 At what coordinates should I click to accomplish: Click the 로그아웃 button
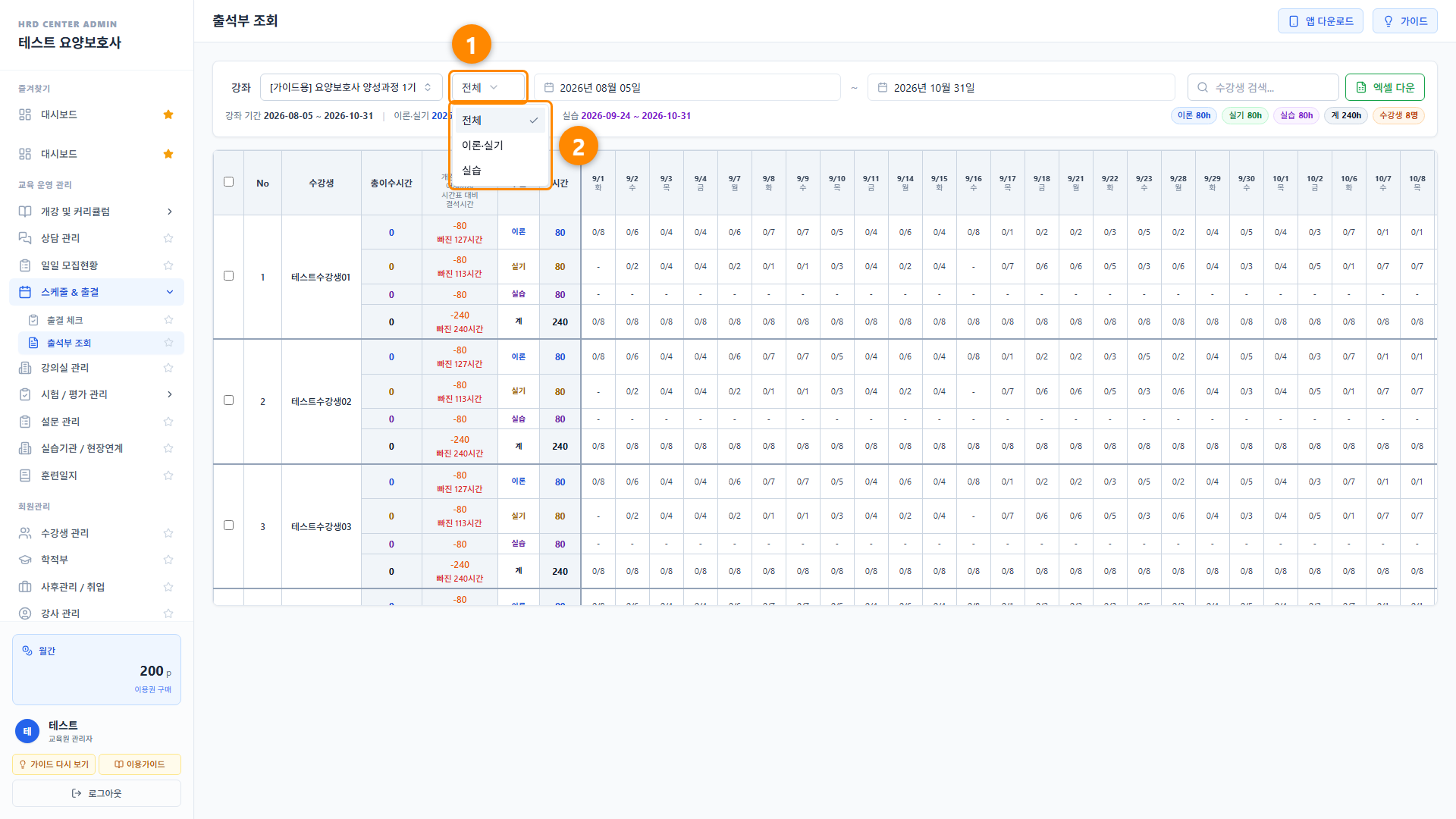click(97, 793)
